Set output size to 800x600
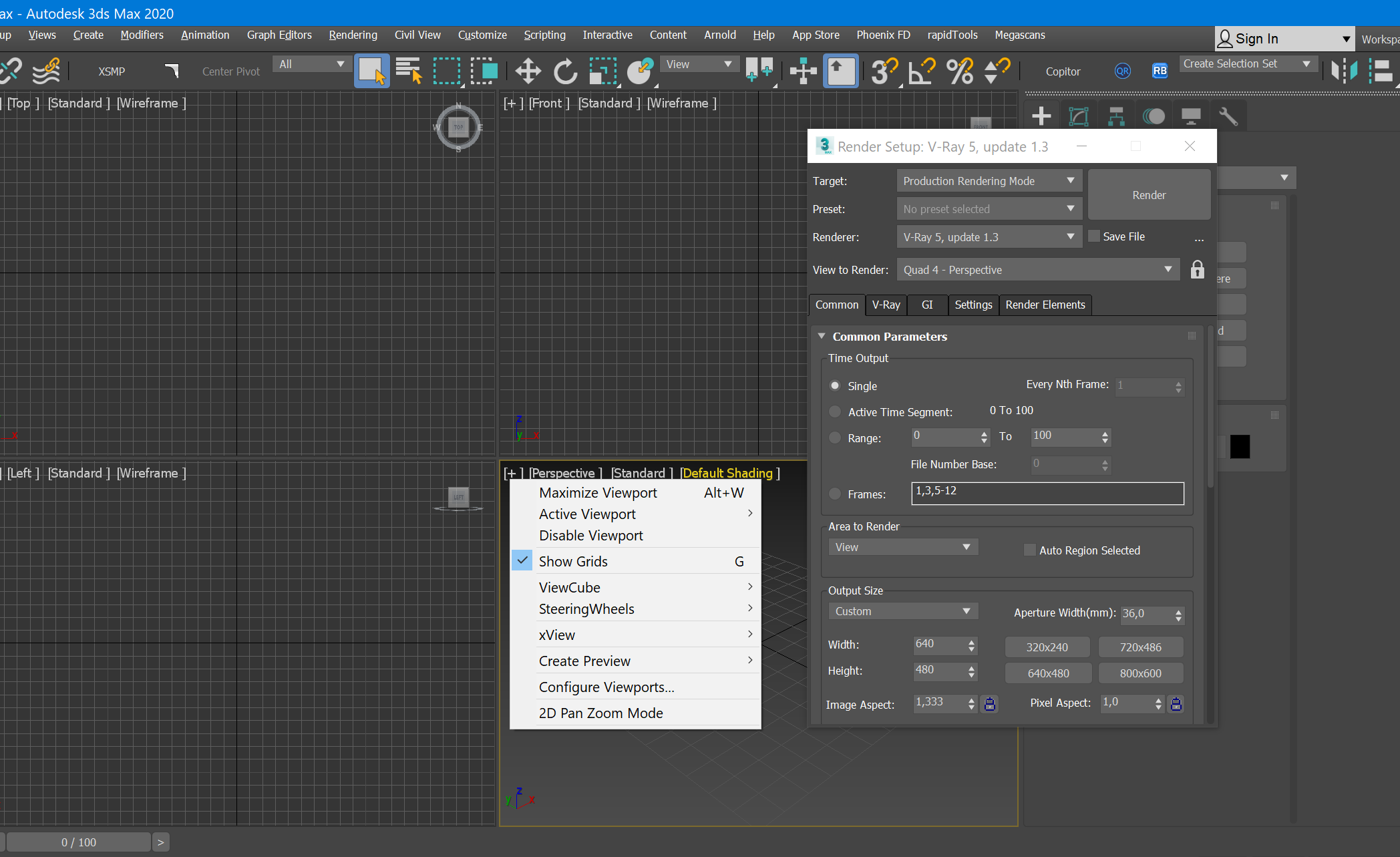The height and width of the screenshot is (857, 1400). [1141, 673]
